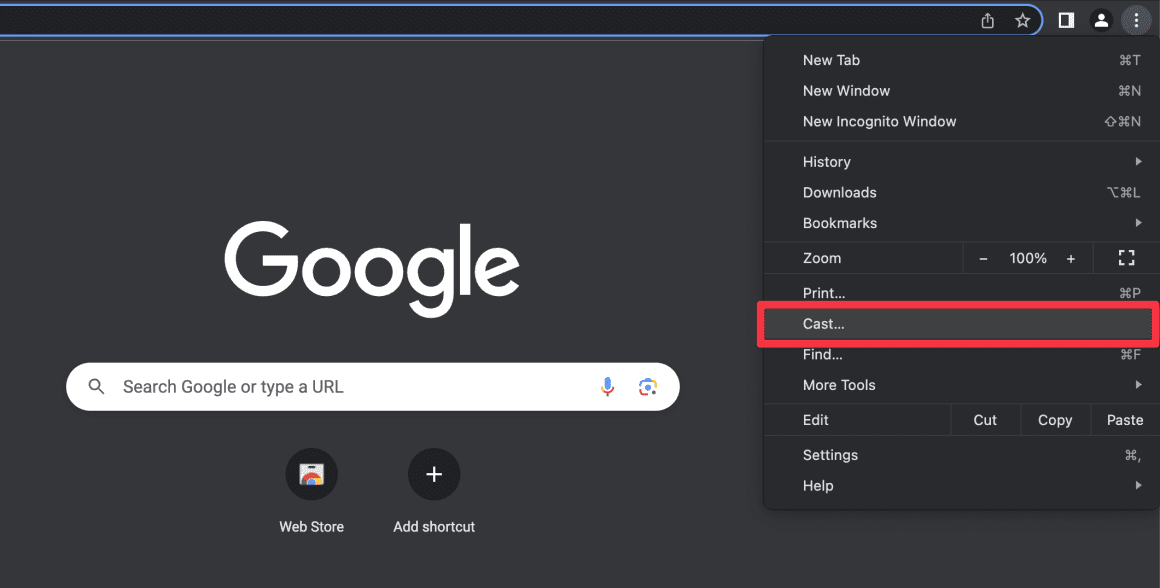
Task: Bookmark this page using the star icon
Action: pos(1022,20)
